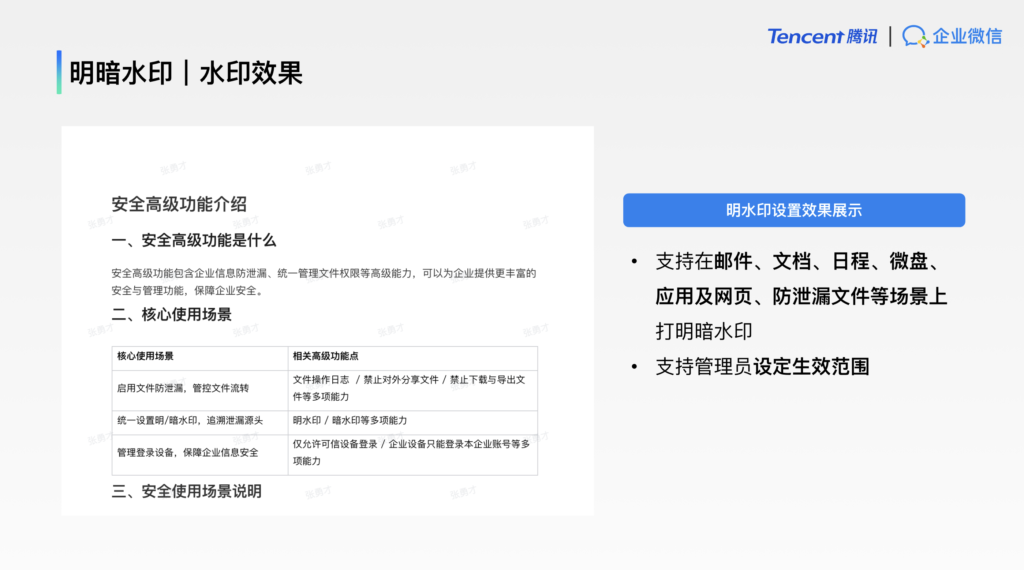Viewport: 1024px width, 570px height.
Task: Click paragraph beginning 安全高级功能包含企业信息防泄漏
Action: pos(323,281)
